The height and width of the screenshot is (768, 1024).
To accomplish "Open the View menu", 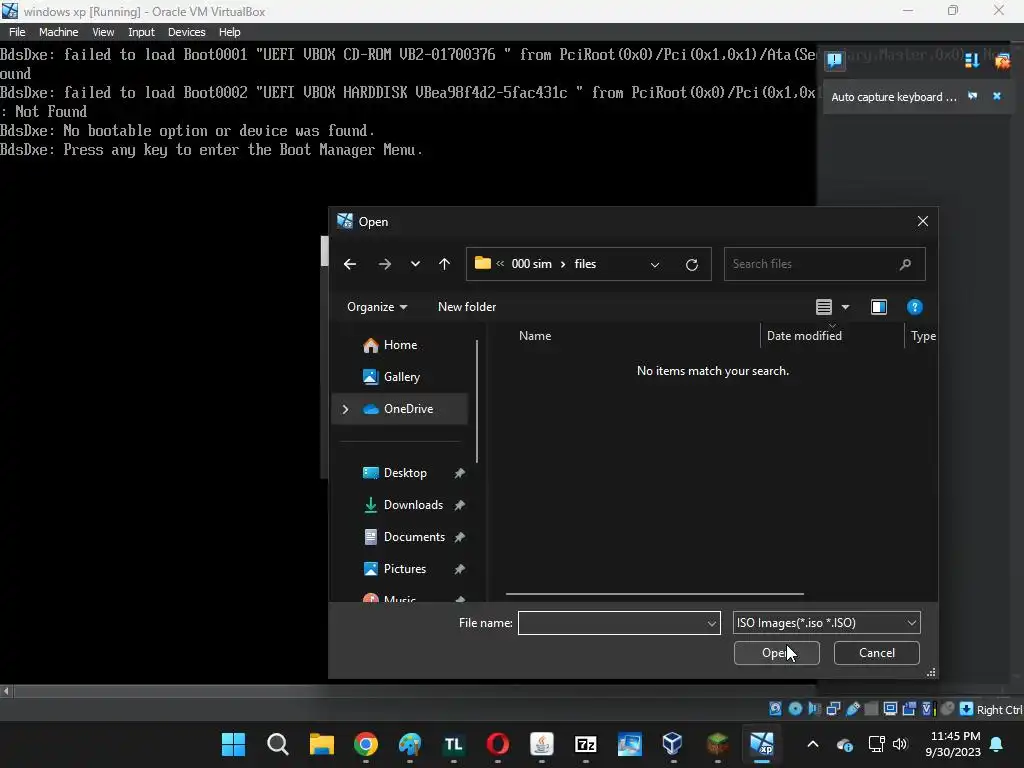I will pos(103,32).
